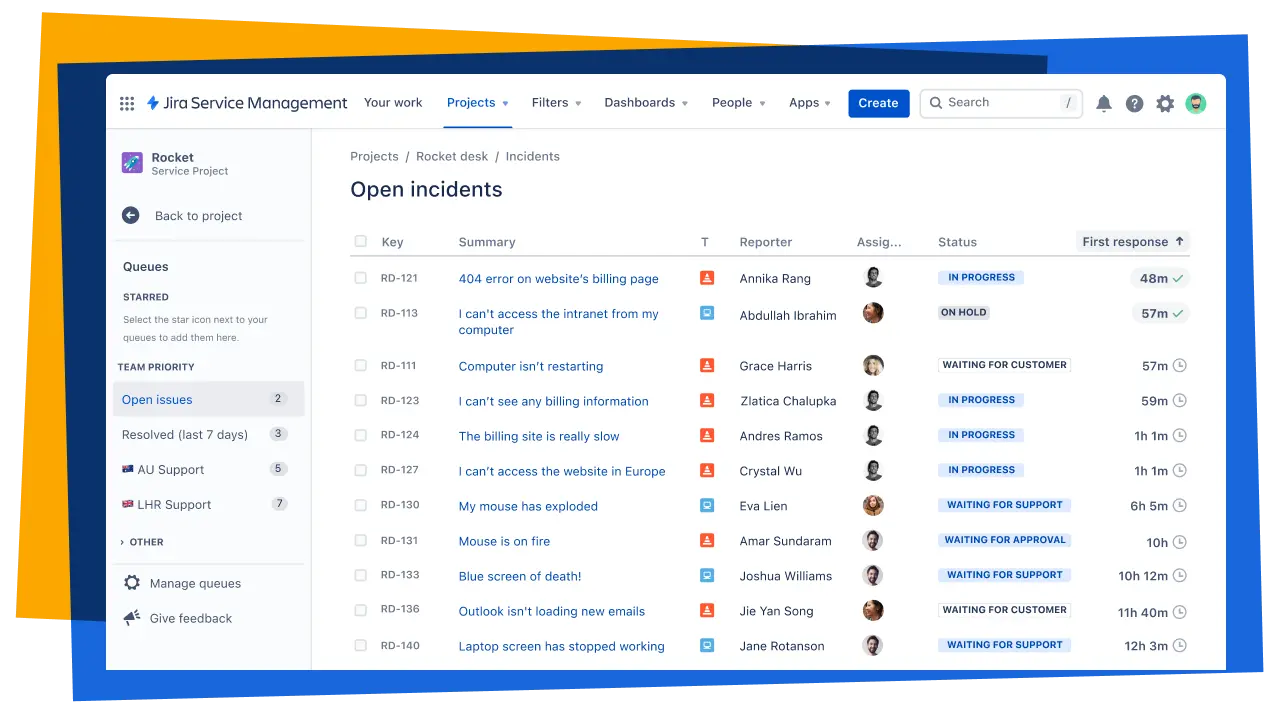Select the AU Support queue
The height and width of the screenshot is (714, 1264).
click(x=170, y=470)
